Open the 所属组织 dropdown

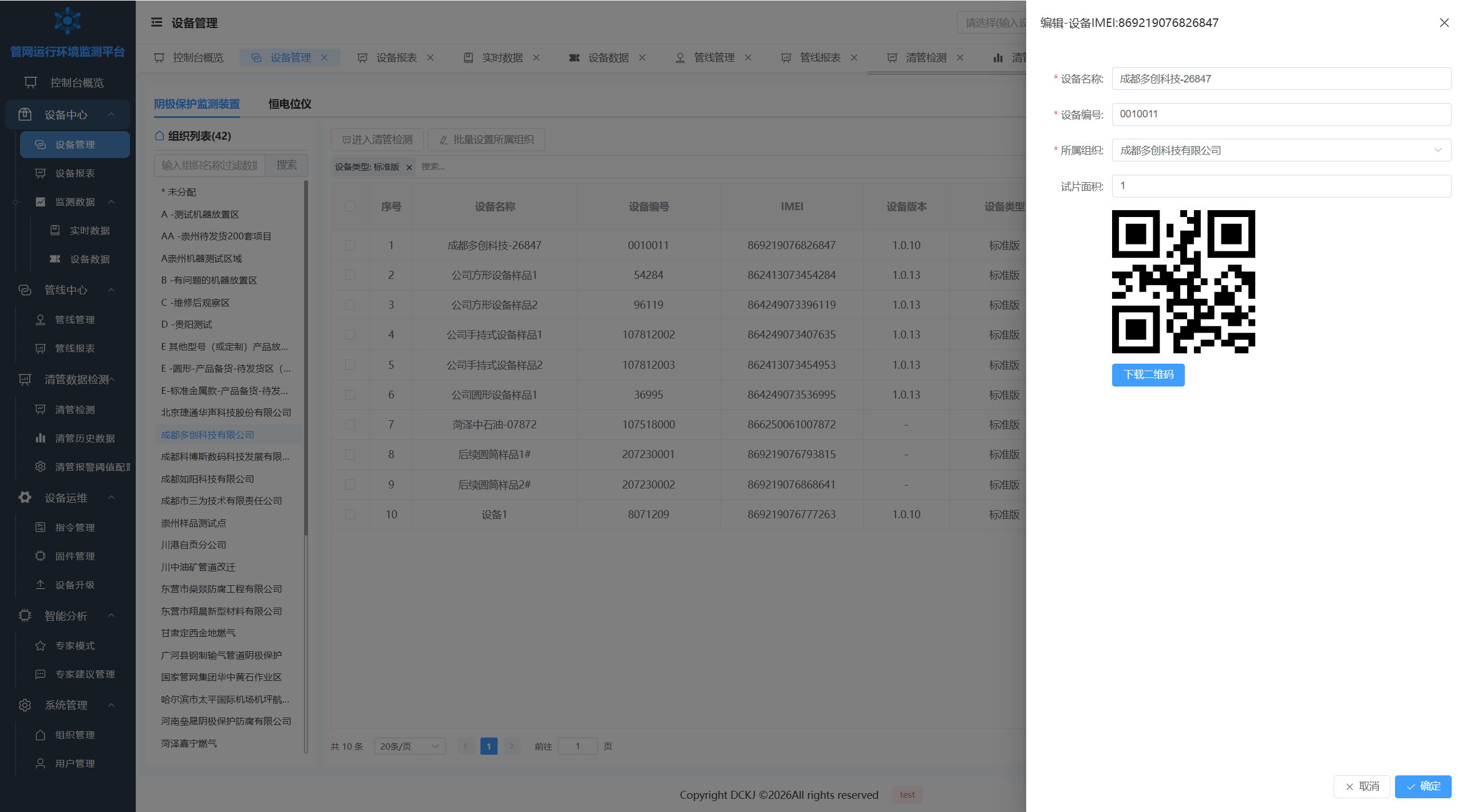click(x=1281, y=150)
